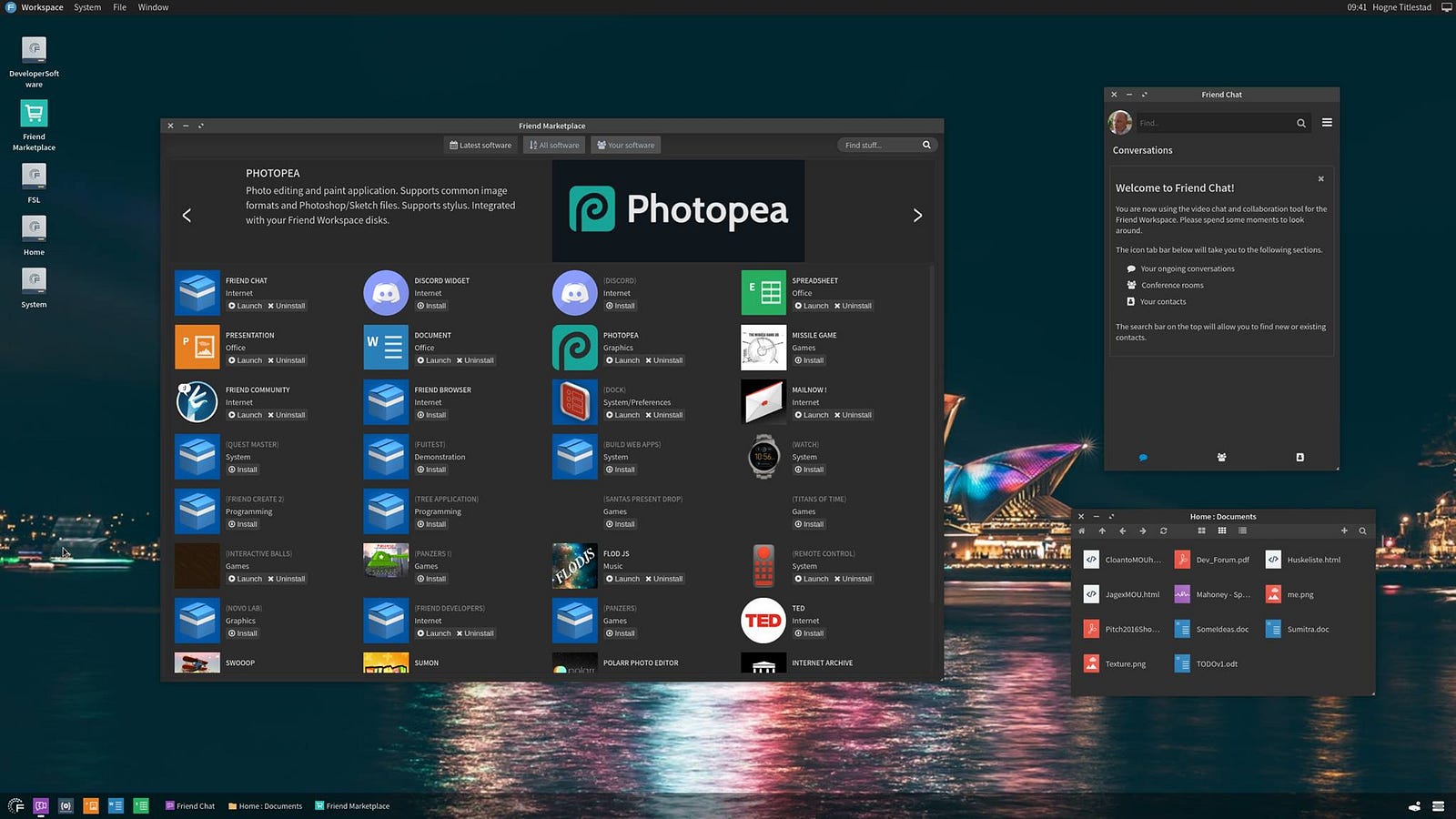Click the TED app icon
This screenshot has width=1456, height=819.
(x=763, y=621)
